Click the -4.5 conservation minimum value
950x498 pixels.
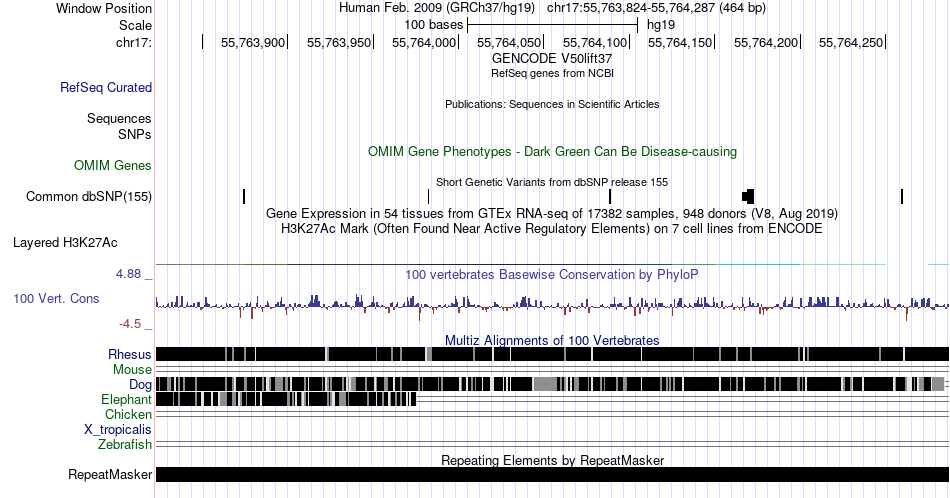(x=130, y=324)
